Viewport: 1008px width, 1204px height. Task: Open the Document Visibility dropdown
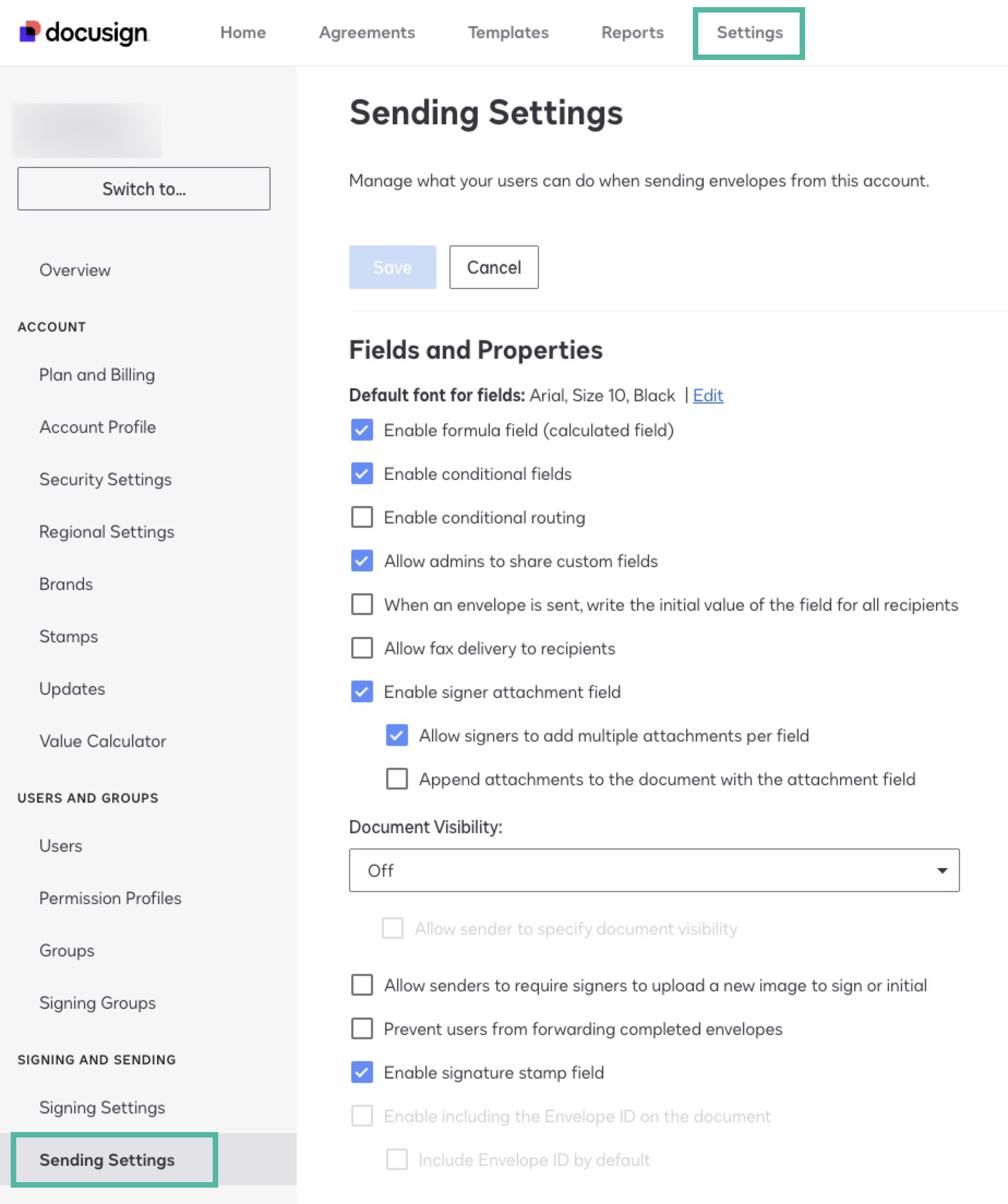pyautogui.click(x=653, y=870)
